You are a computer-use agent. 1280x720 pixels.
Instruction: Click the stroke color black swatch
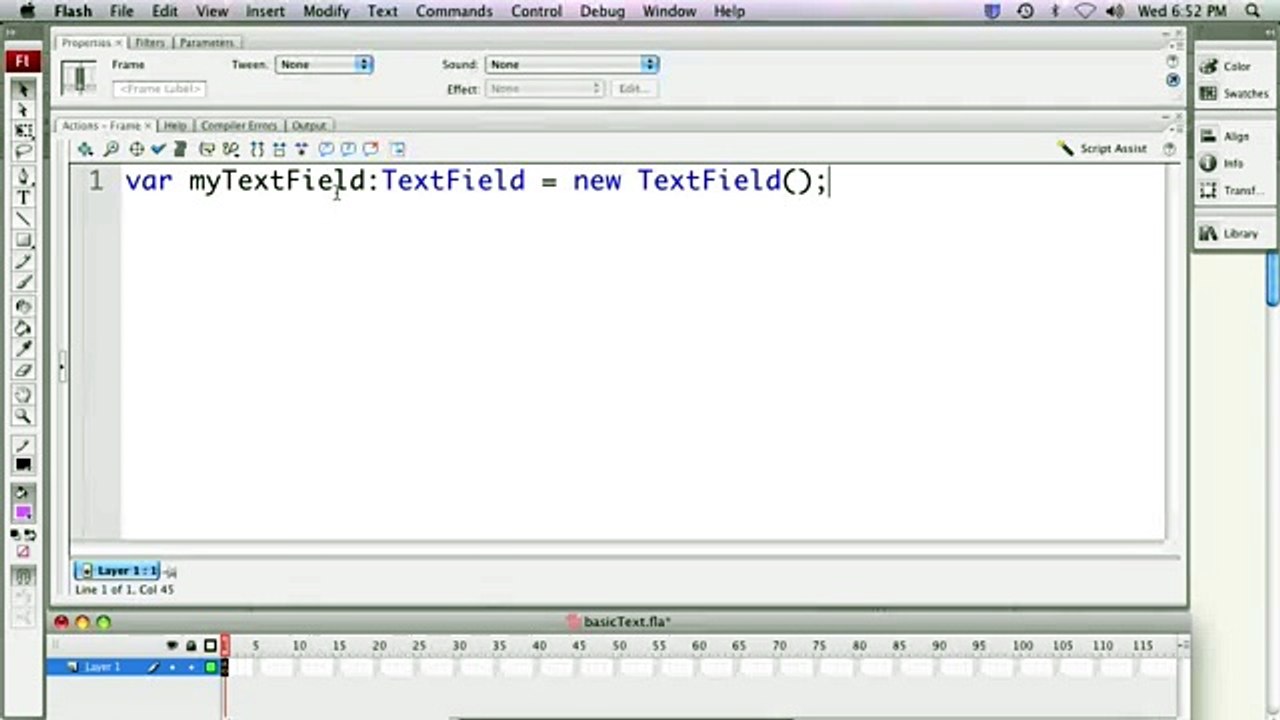coord(23,466)
